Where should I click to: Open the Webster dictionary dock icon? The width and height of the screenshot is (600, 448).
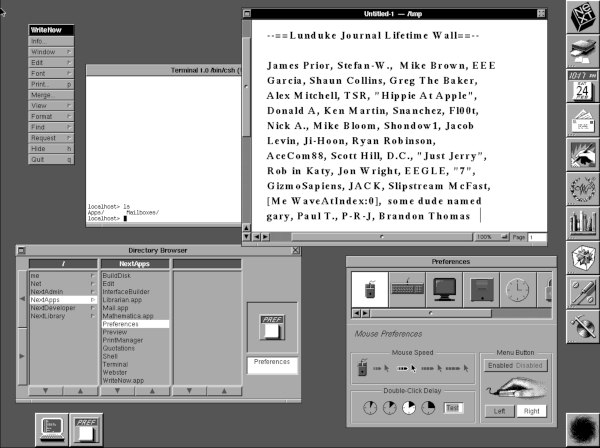pyautogui.click(x=583, y=189)
